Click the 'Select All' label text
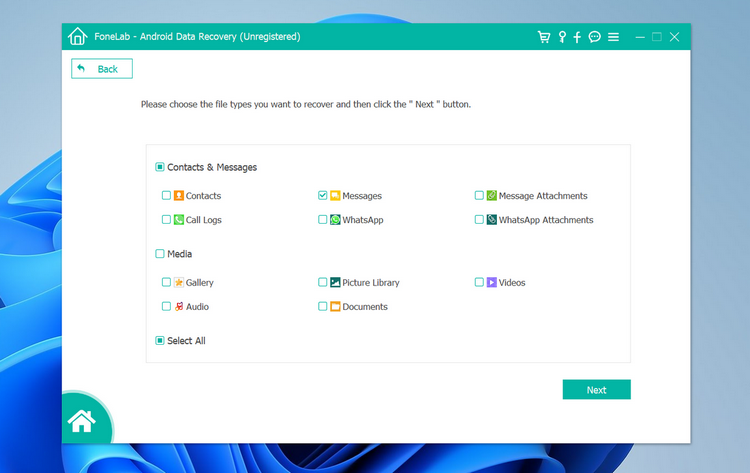The height and width of the screenshot is (473, 750). click(186, 341)
